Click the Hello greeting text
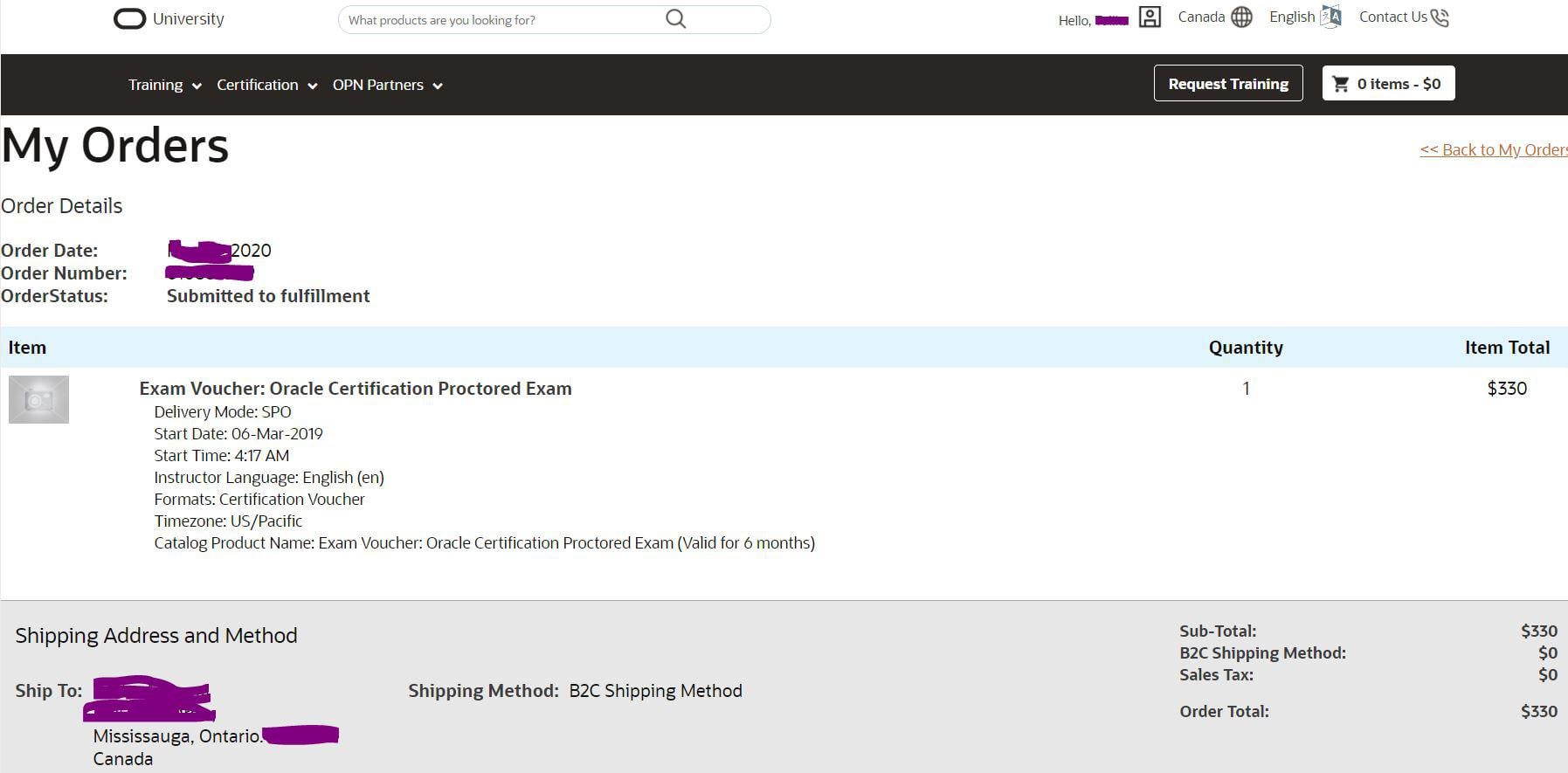The width and height of the screenshot is (1568, 773). pos(1074,20)
